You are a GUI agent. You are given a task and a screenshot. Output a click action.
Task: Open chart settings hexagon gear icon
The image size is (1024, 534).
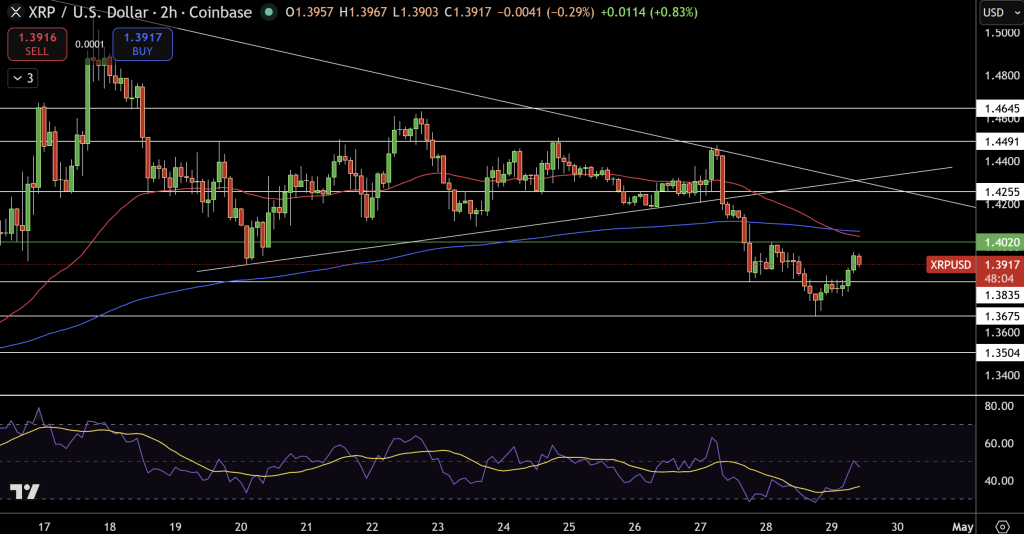(x=1002, y=525)
